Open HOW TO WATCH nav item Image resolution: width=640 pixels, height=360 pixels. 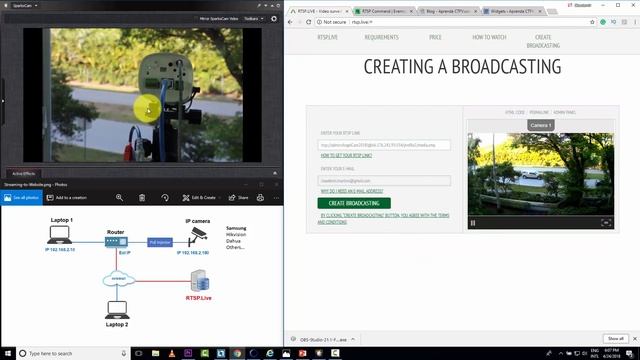[x=489, y=37]
